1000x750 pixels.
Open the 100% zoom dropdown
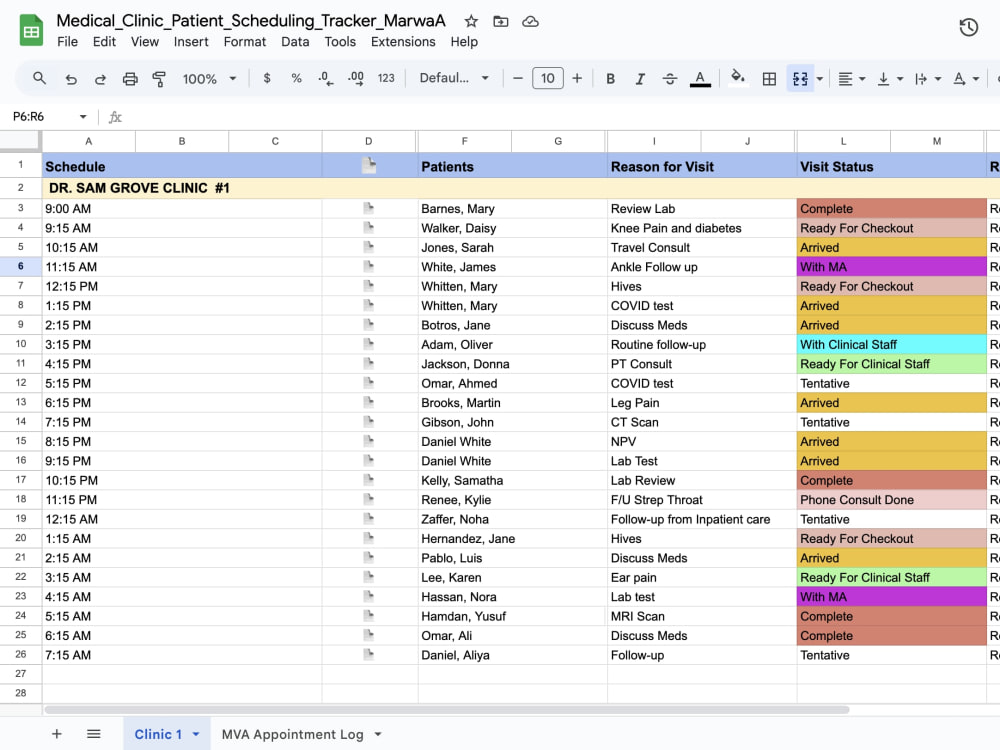click(210, 78)
